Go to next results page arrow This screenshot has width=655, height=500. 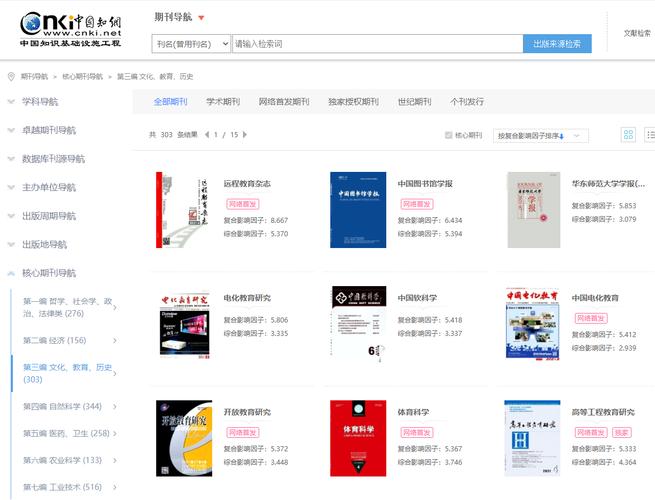[x=245, y=135]
